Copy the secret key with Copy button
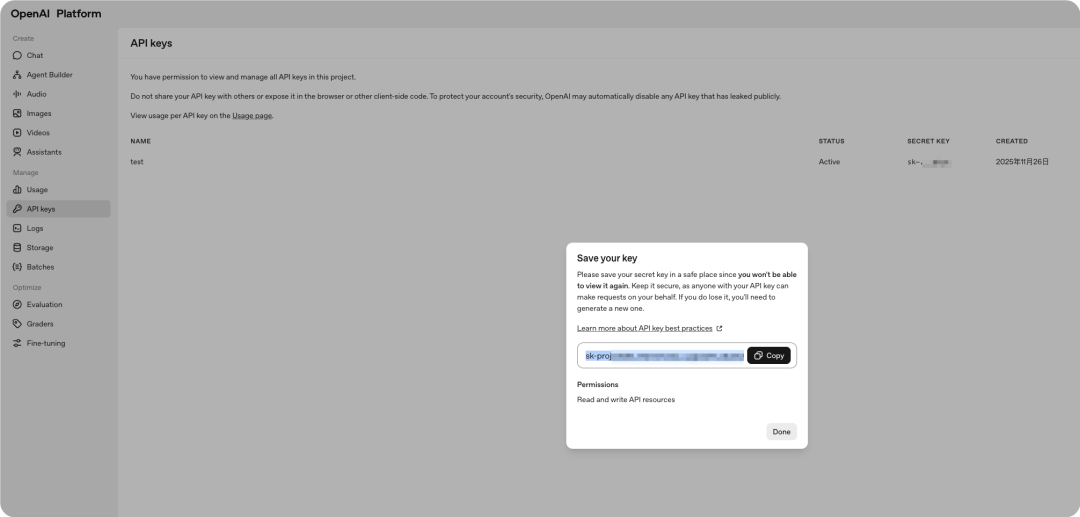1080x517 pixels. click(x=769, y=356)
